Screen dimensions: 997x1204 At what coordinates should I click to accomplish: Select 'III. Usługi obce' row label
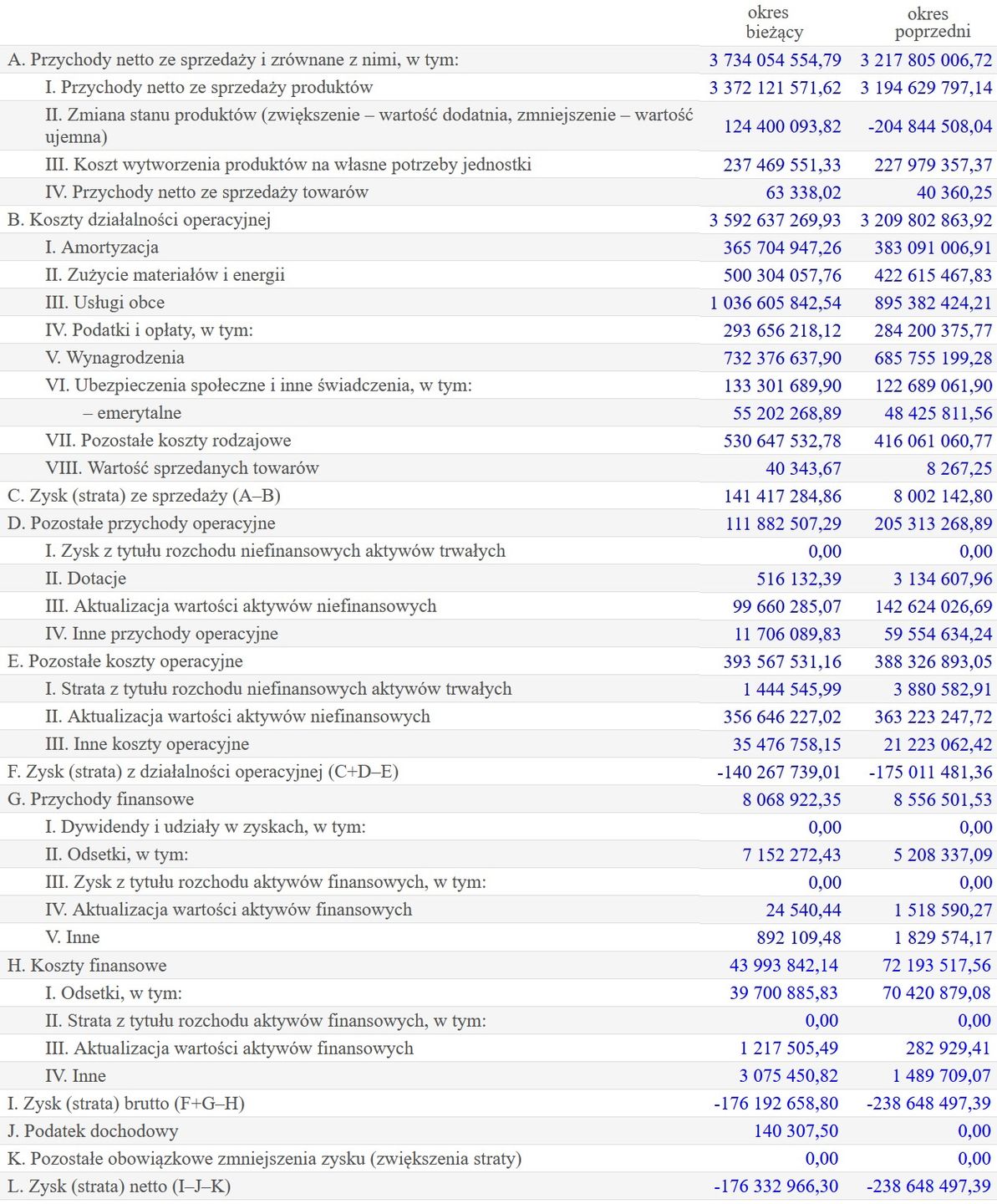click(x=104, y=302)
